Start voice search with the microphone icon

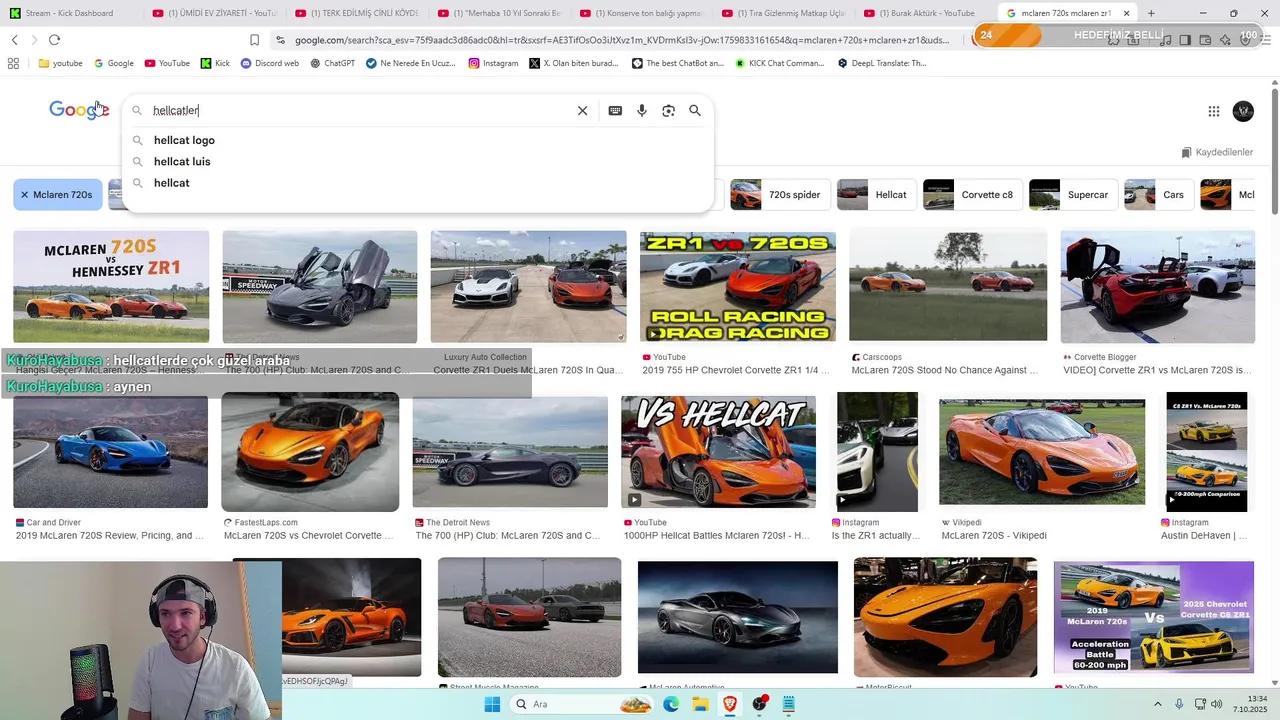642,111
